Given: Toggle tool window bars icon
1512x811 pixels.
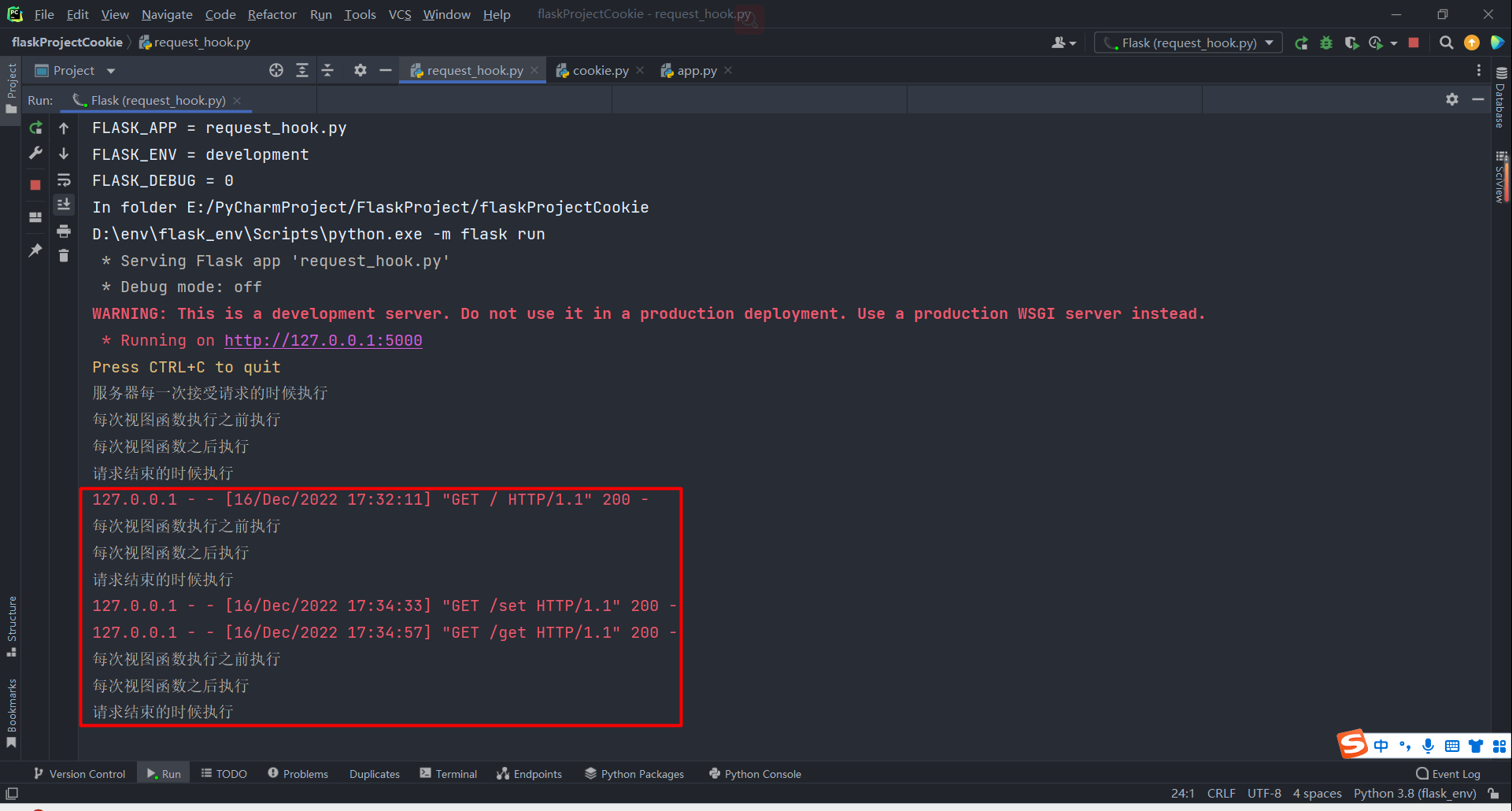Looking at the screenshot, I should tap(12, 794).
